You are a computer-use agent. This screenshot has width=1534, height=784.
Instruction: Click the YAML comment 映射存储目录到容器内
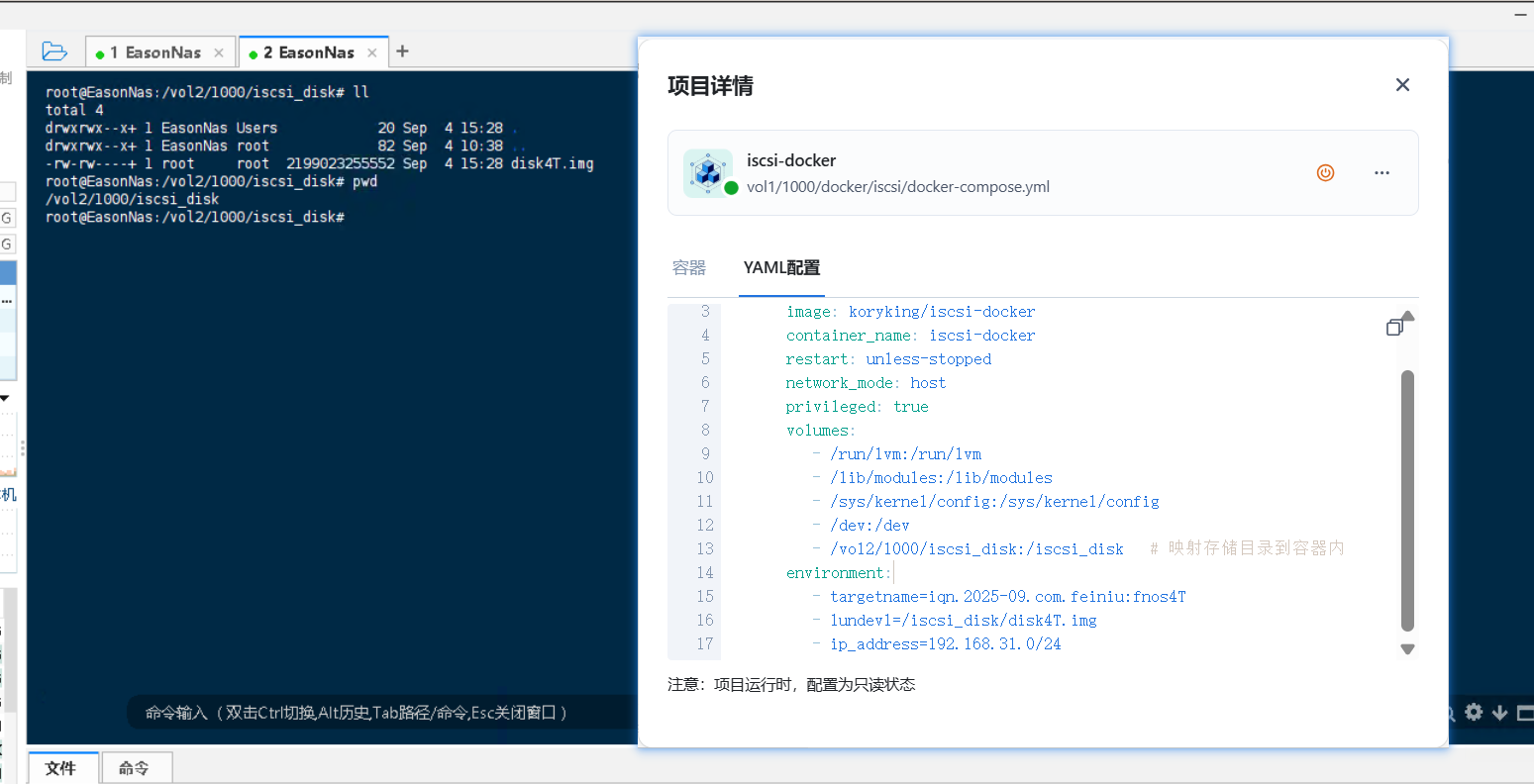coord(1256,548)
